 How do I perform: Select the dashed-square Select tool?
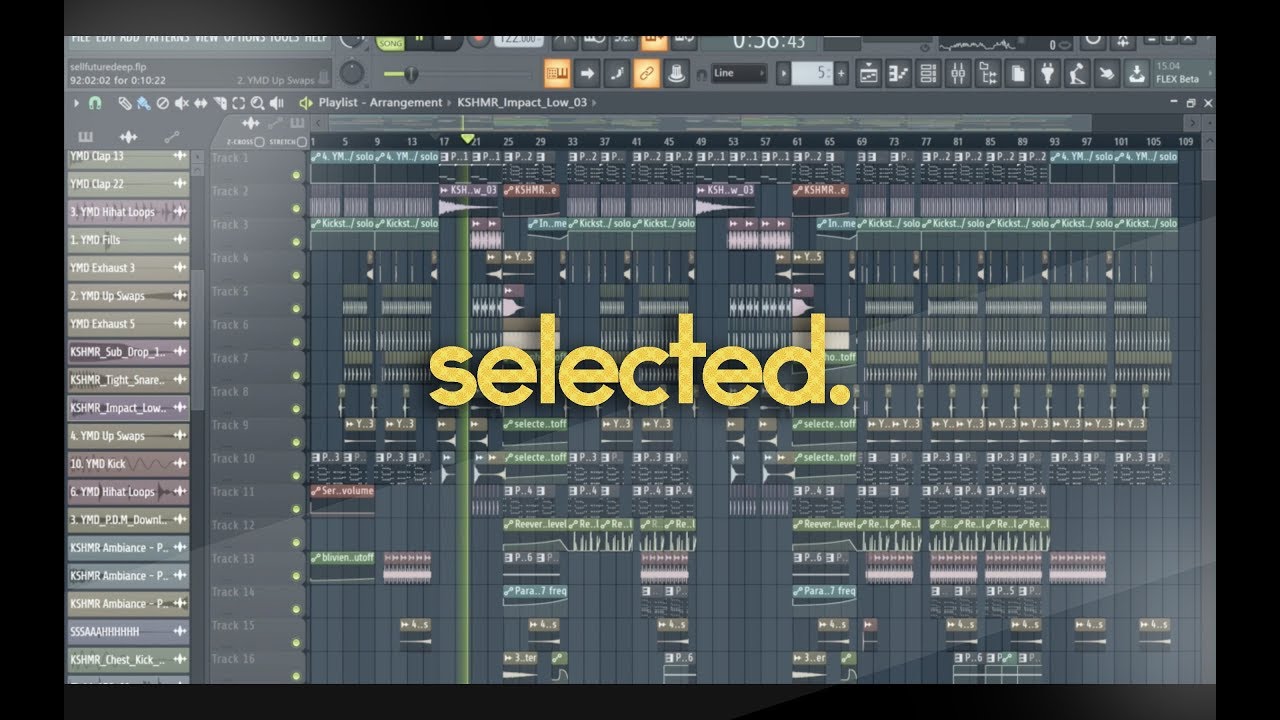pyautogui.click(x=238, y=102)
